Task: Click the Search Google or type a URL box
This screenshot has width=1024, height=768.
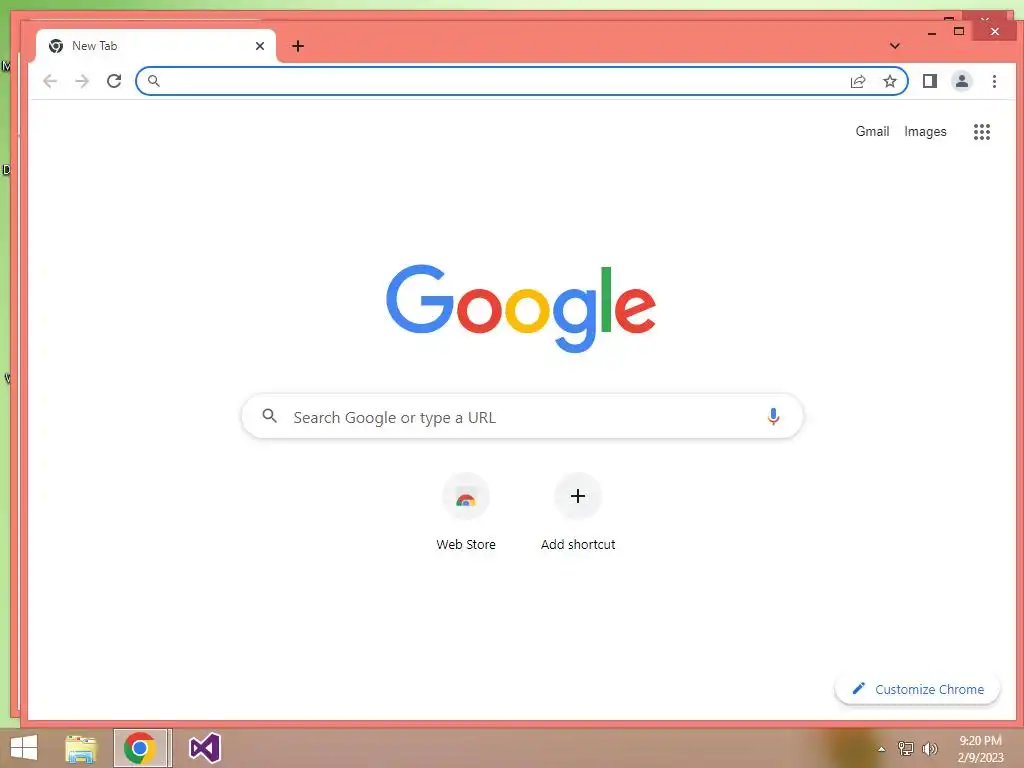Action: (x=522, y=417)
